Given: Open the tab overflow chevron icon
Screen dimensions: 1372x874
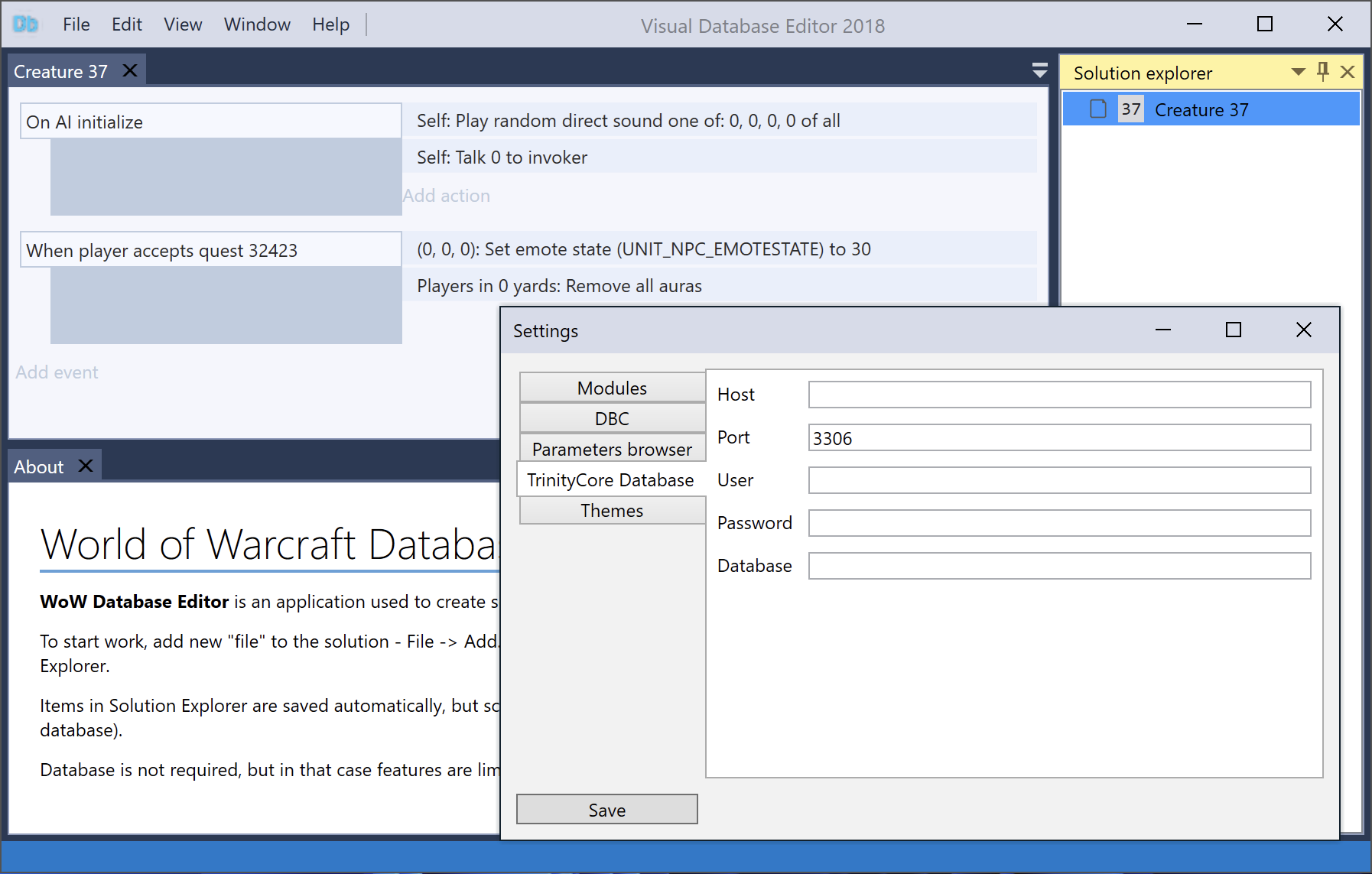Looking at the screenshot, I should tap(1039, 70).
